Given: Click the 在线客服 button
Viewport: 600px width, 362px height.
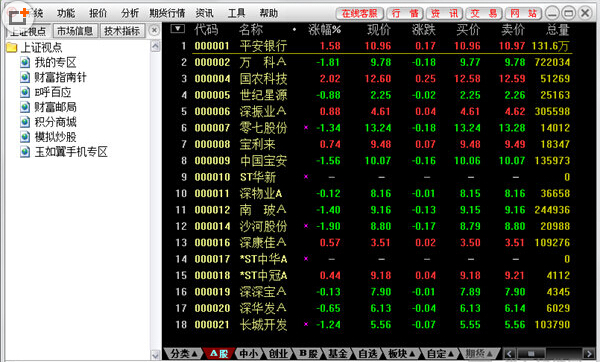Looking at the screenshot, I should click(x=359, y=14).
